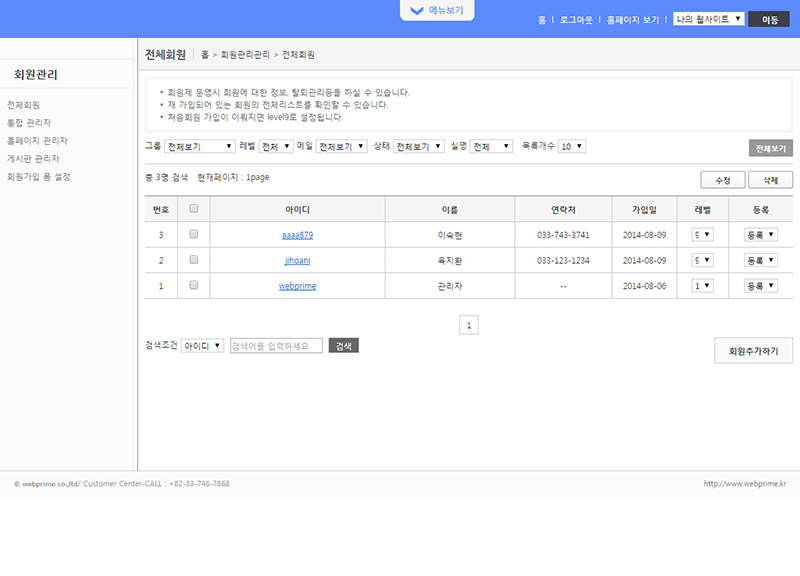Click the 가입일 column header
This screenshot has width=800, height=576.
coord(644,210)
